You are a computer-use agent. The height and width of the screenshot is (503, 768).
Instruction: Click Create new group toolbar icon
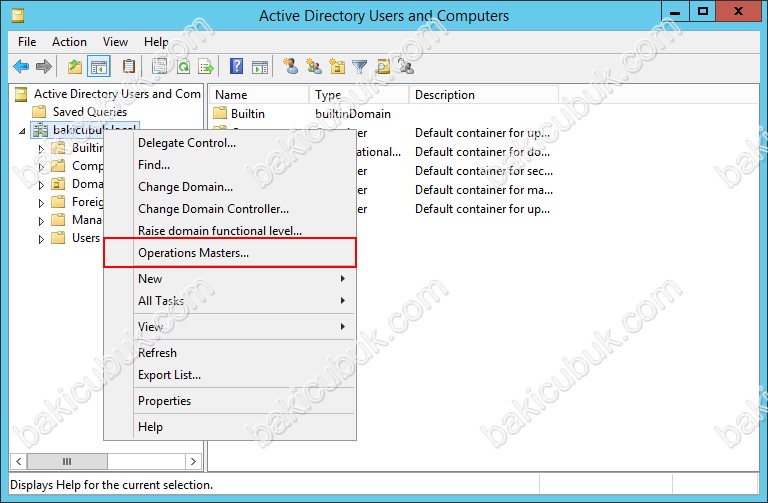tap(313, 66)
